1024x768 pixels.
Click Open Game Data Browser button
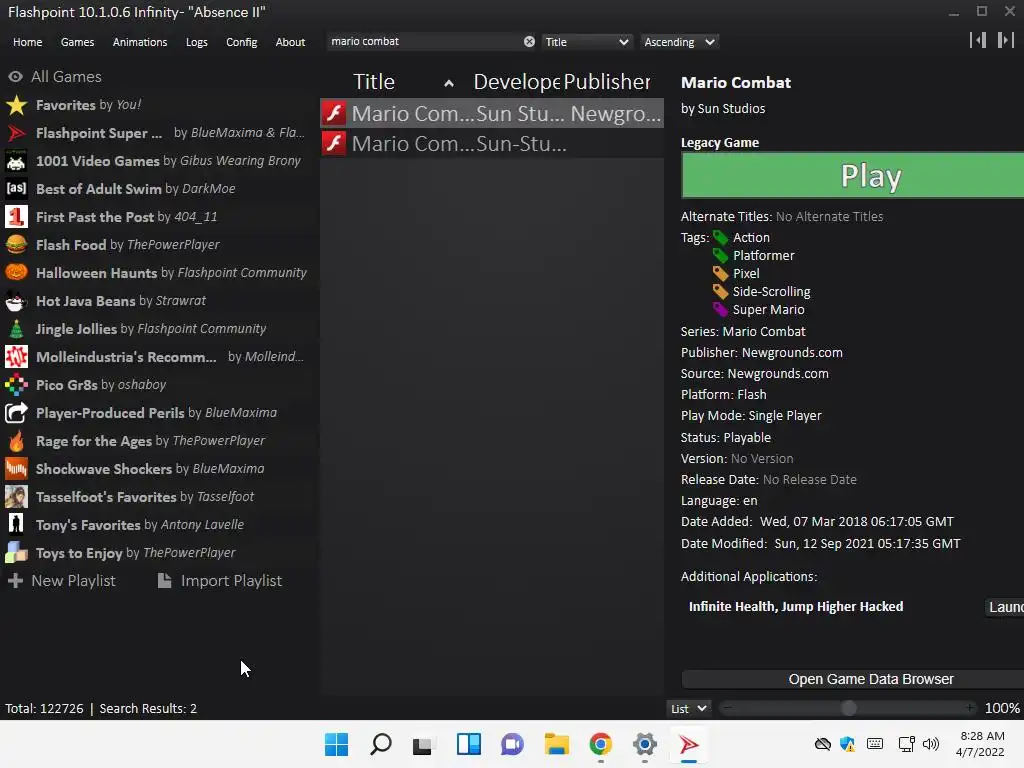point(852,679)
